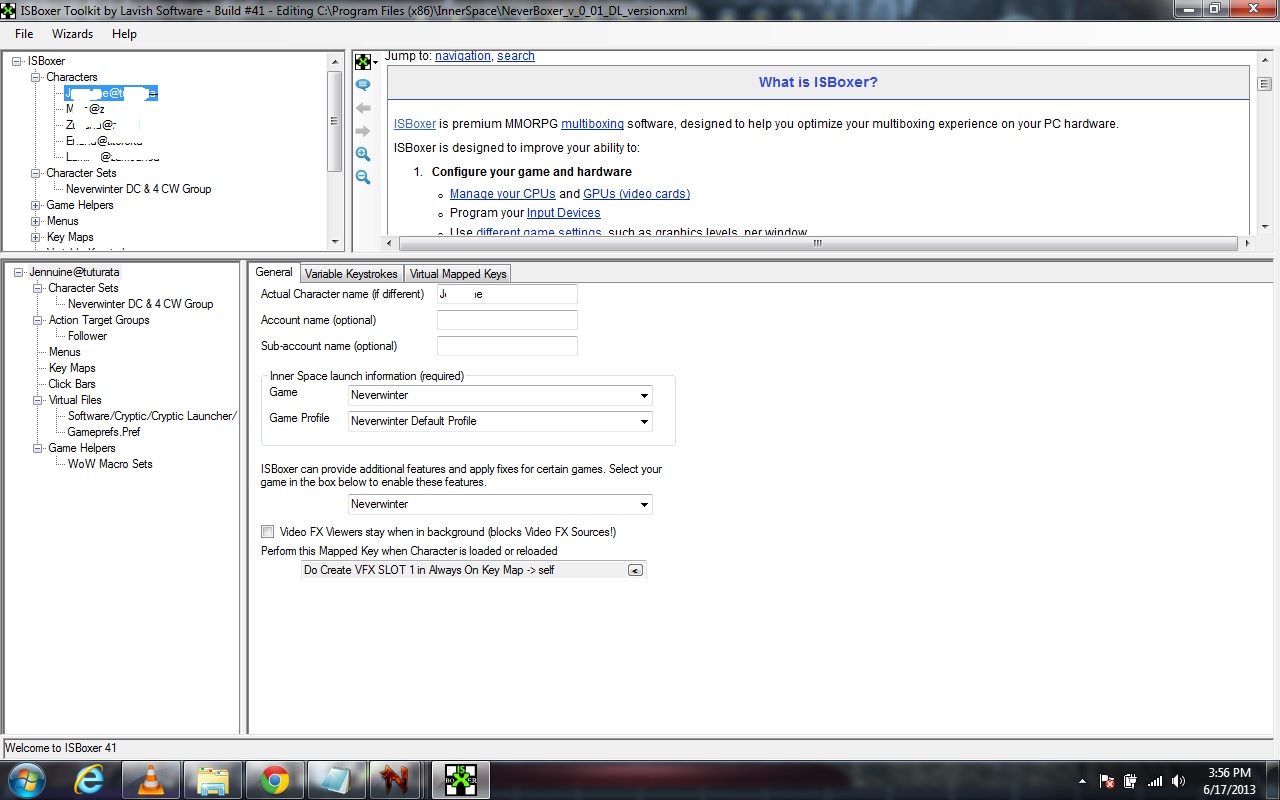The width and height of the screenshot is (1280, 800).
Task: Open the ISBoxer icon dropdown in help pane
Action: pyautogui.click(x=366, y=62)
